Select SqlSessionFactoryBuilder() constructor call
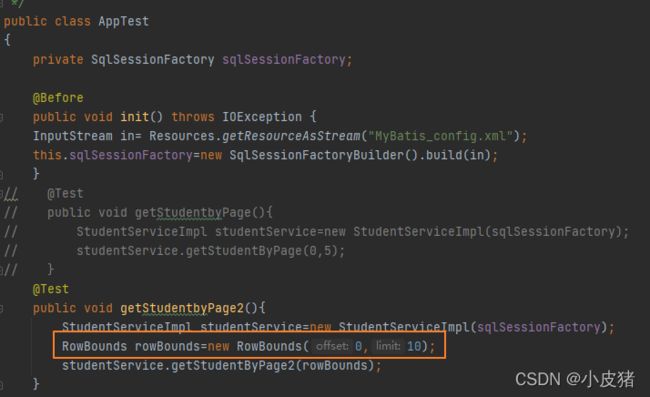 tap(324, 155)
